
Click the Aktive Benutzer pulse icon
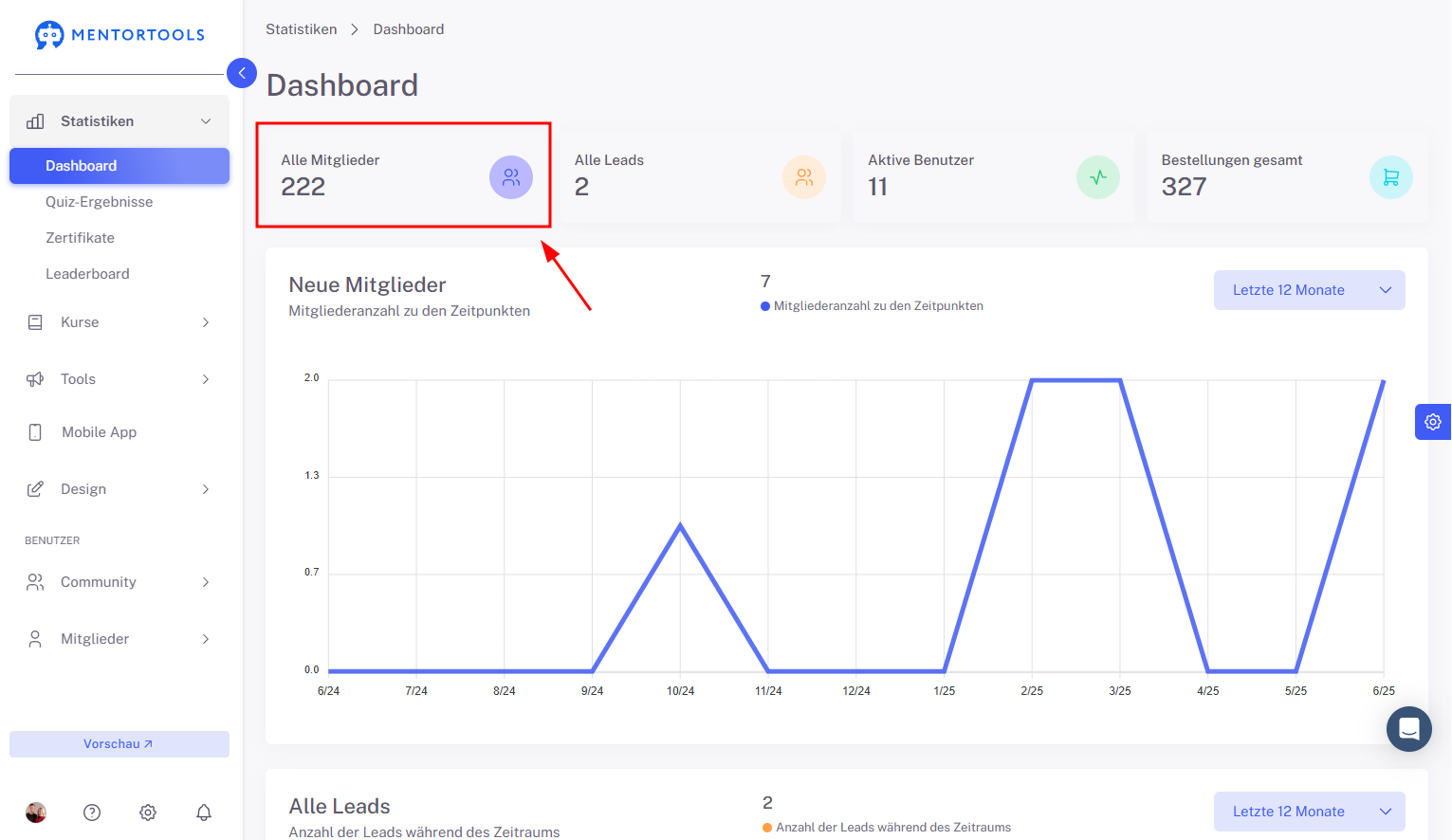pos(1098,177)
